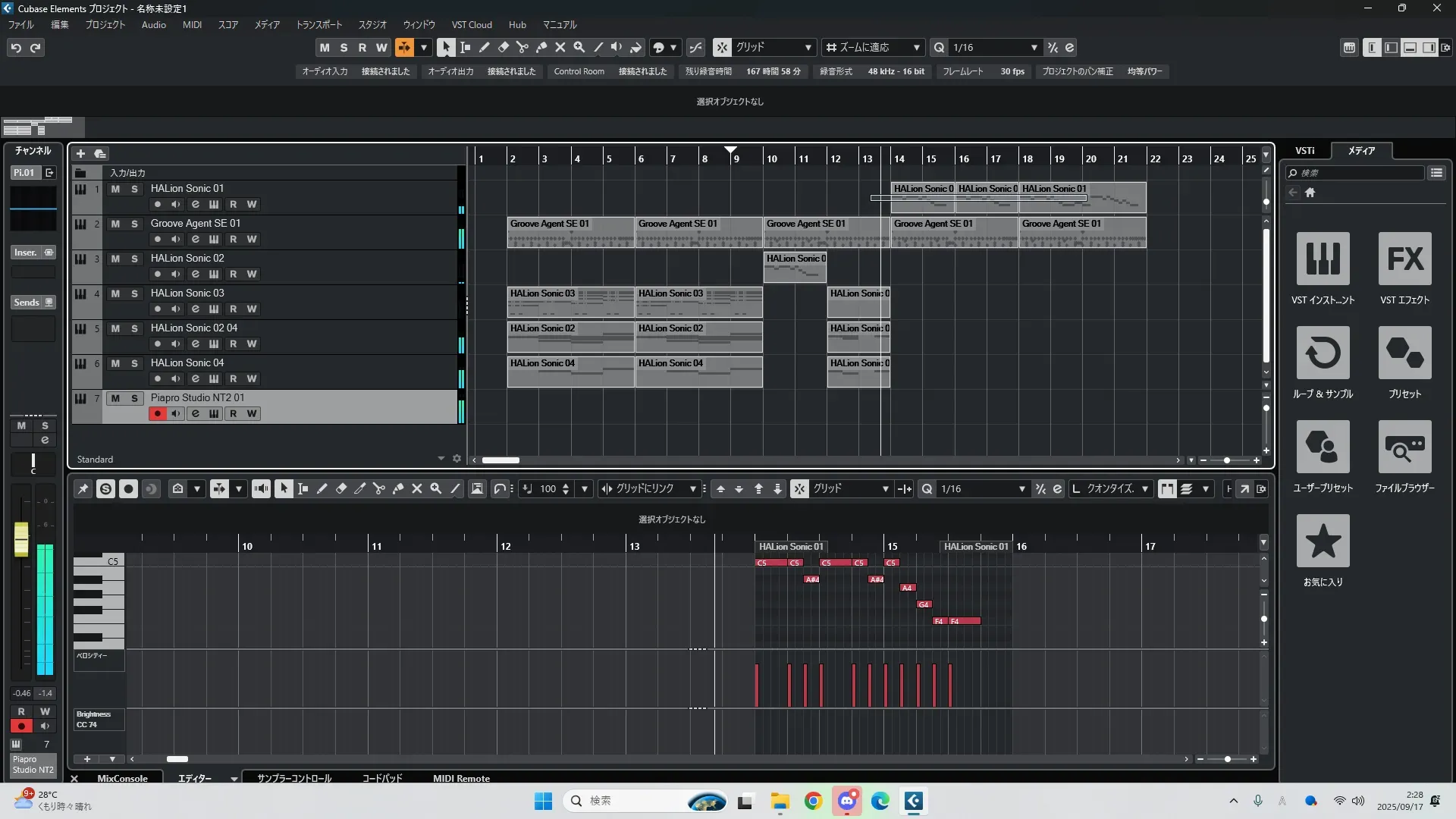Solo the HALion Sonic 03 track

click(x=134, y=293)
